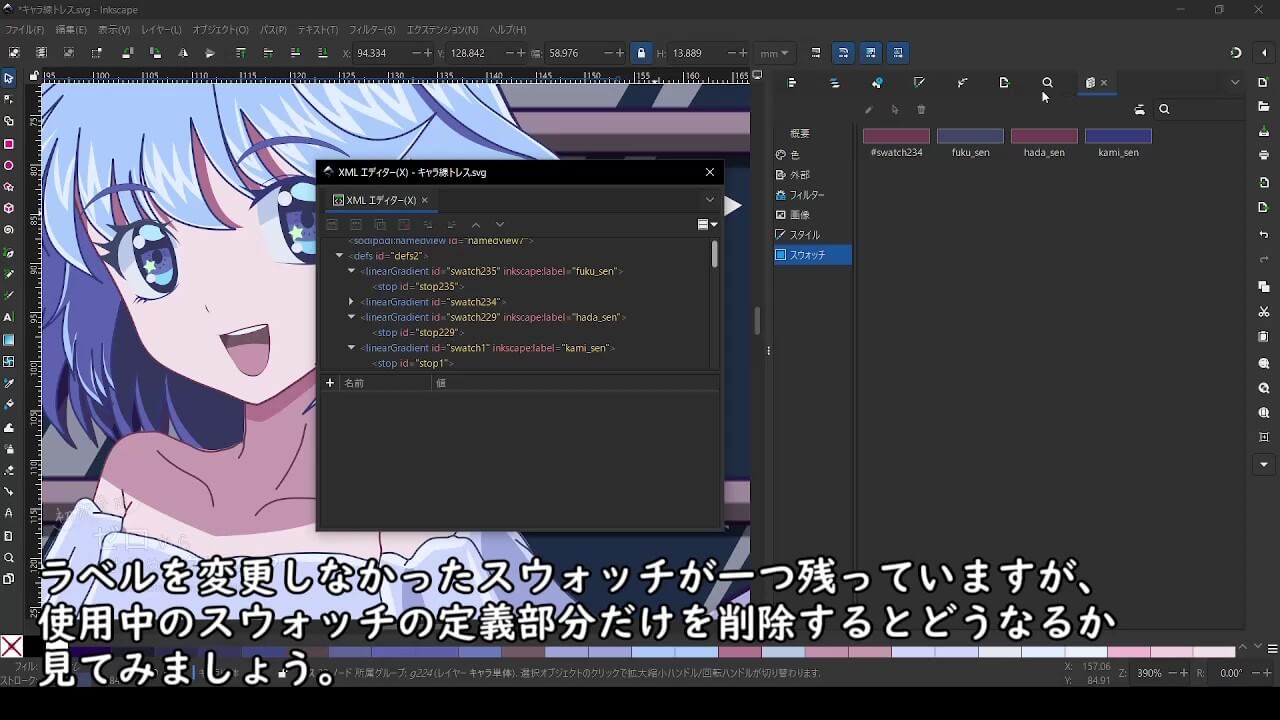Open XML editor dialog chevron menu
Screen dimensions: 1280x720
pos(710,200)
